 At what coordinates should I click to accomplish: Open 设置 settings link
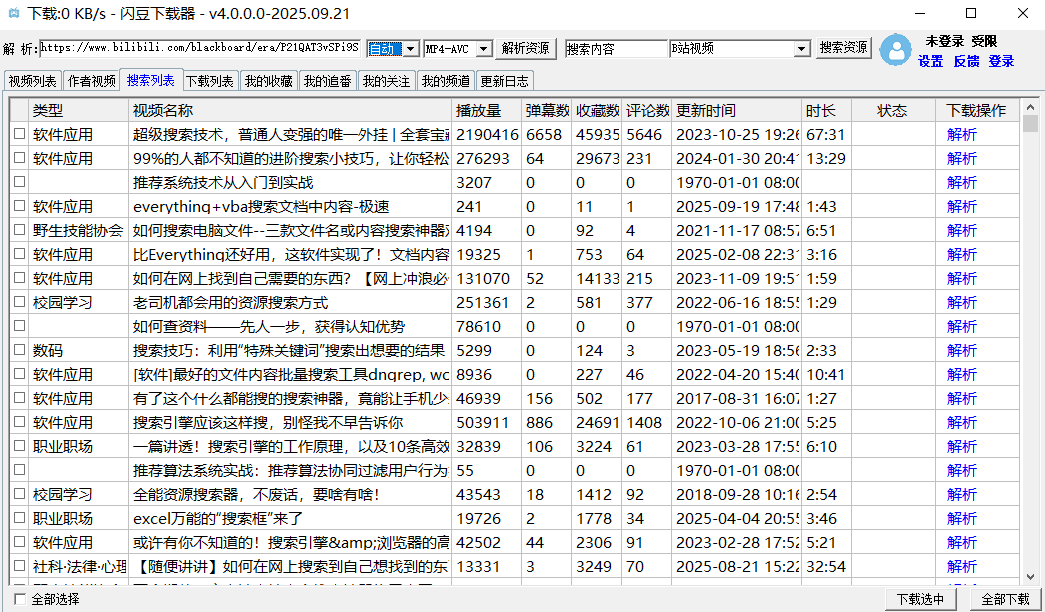[x=930, y=61]
